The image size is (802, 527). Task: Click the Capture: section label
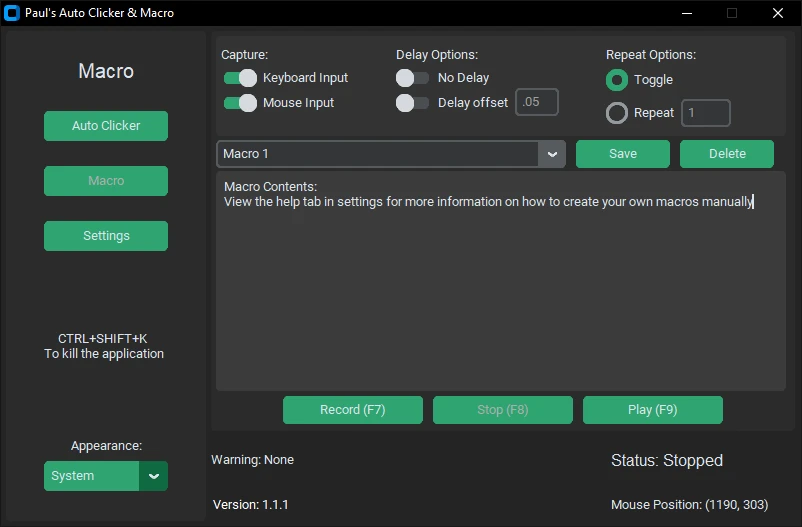pyautogui.click(x=244, y=55)
